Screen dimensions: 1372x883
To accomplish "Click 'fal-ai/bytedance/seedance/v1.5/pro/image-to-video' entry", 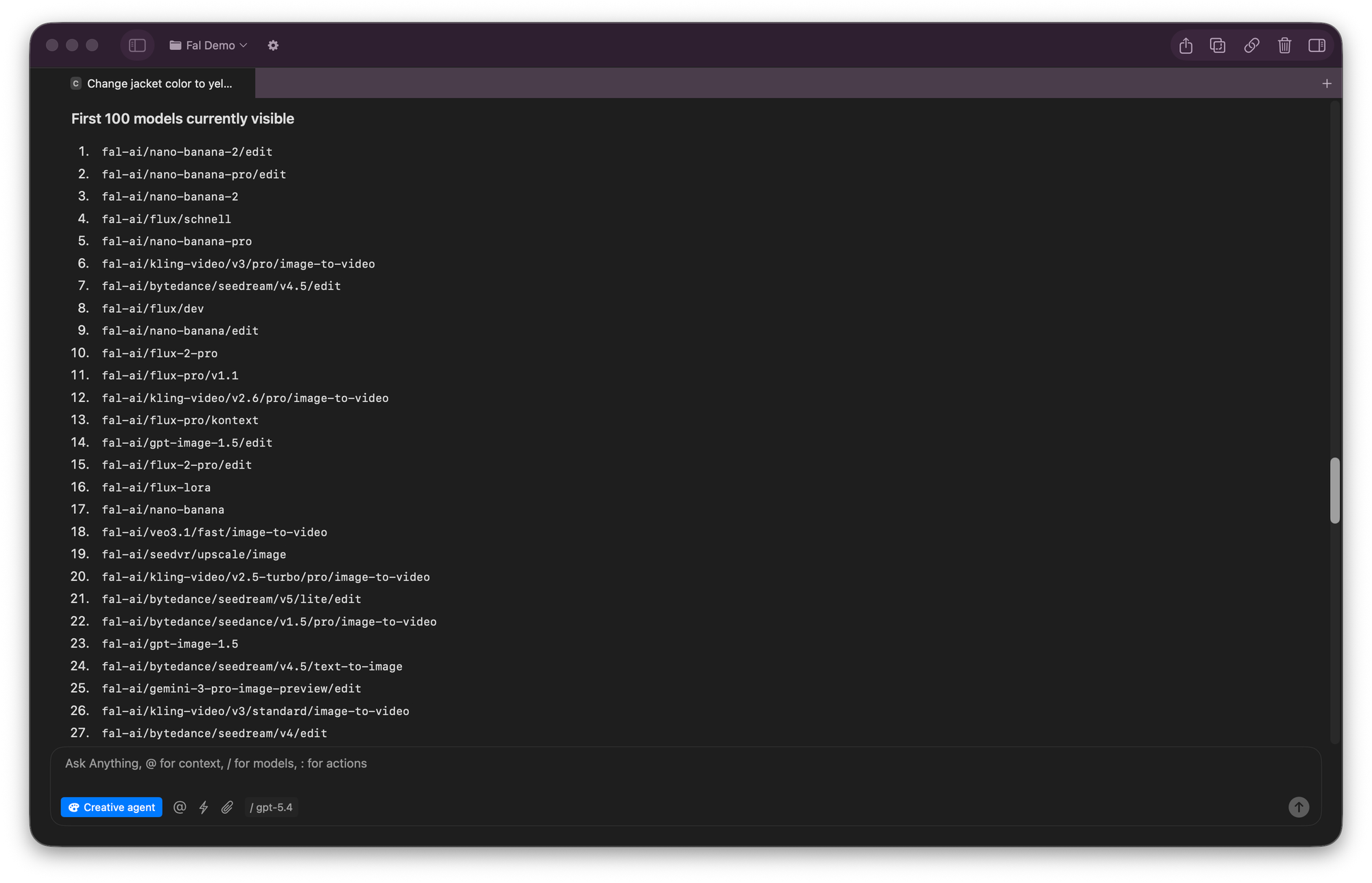I will (x=270, y=622).
